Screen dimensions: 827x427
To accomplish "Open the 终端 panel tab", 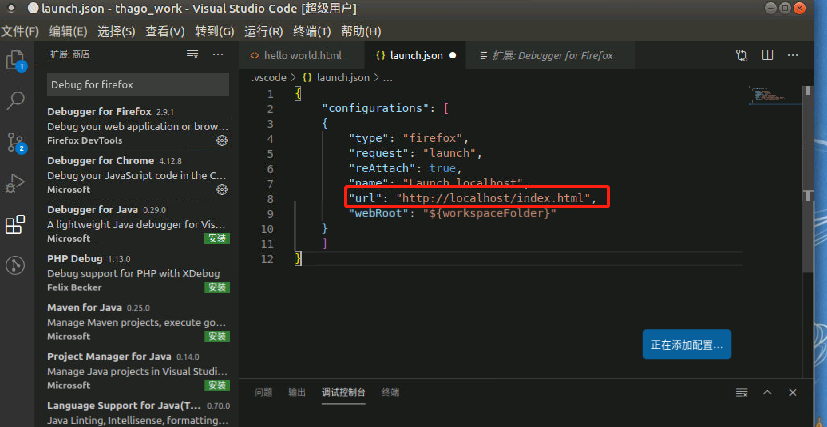I will 390,392.
